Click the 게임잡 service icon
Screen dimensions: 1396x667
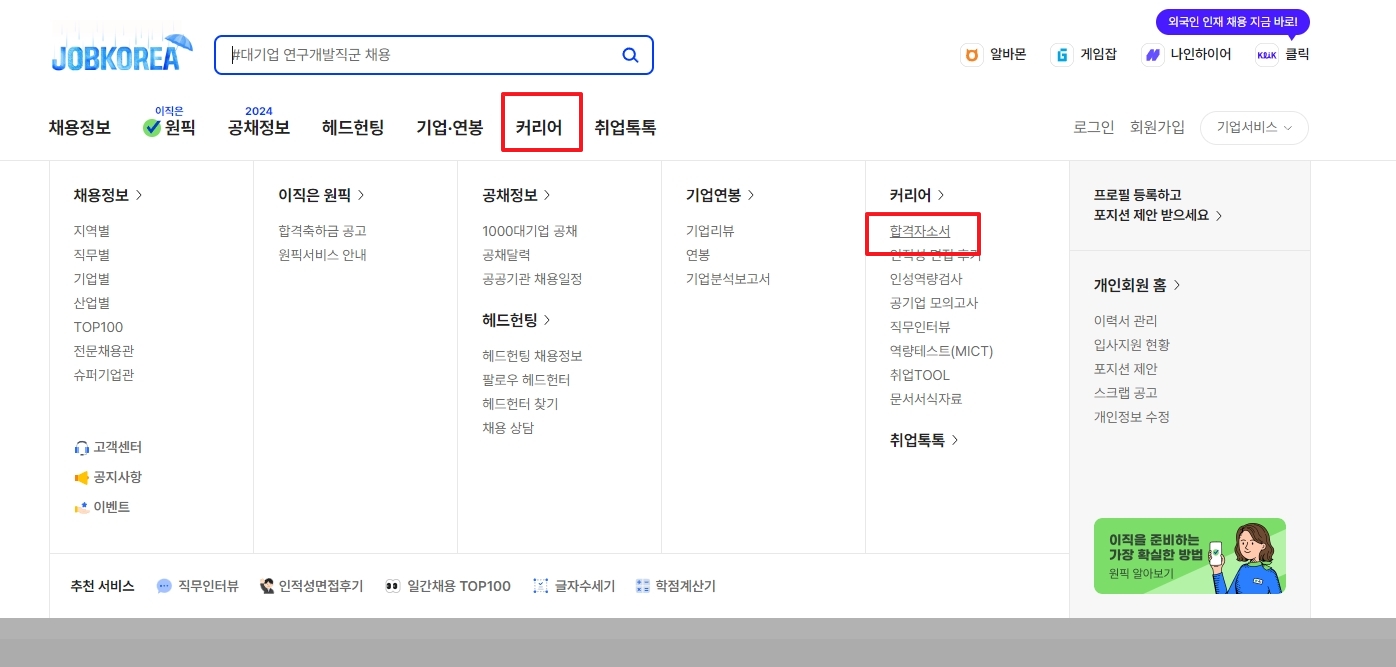pos(1061,55)
